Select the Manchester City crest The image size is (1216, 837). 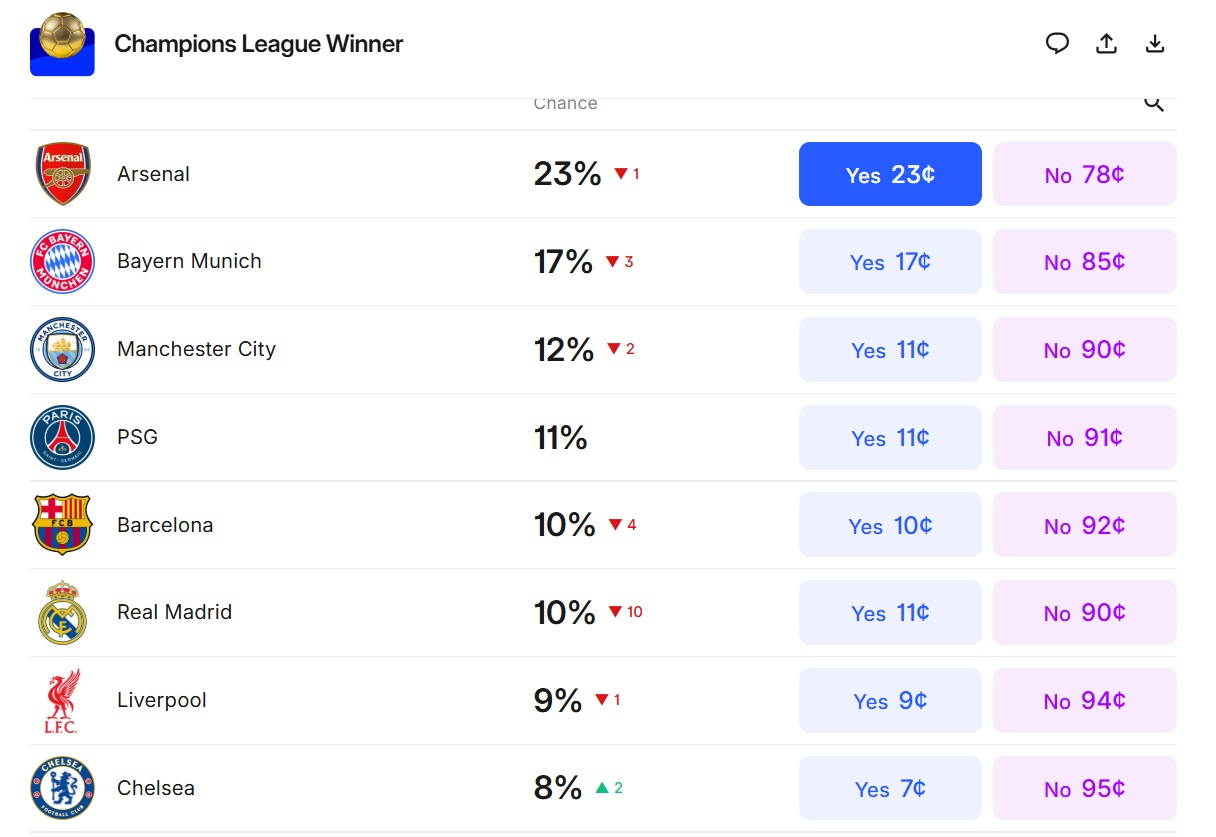pos(63,350)
